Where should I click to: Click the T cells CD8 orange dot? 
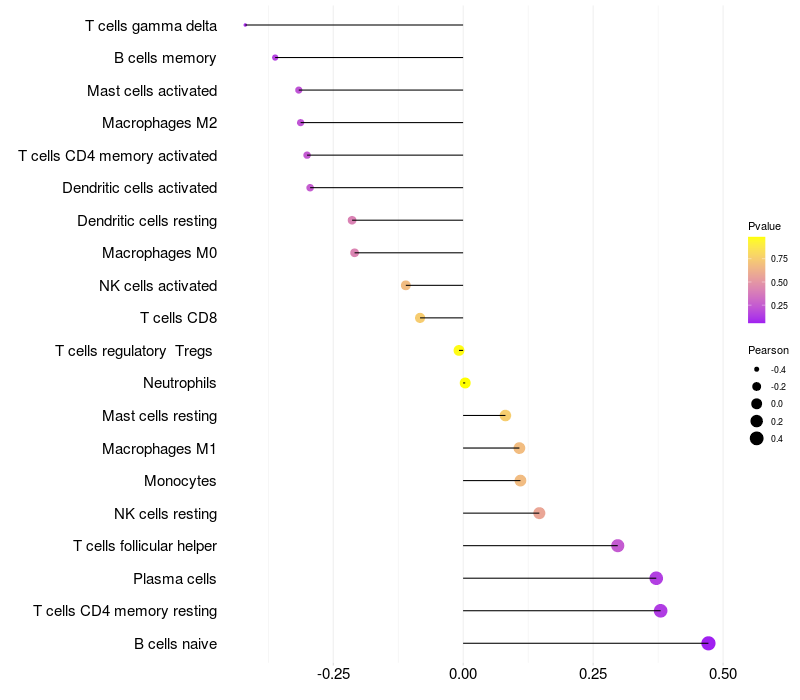[x=420, y=318]
